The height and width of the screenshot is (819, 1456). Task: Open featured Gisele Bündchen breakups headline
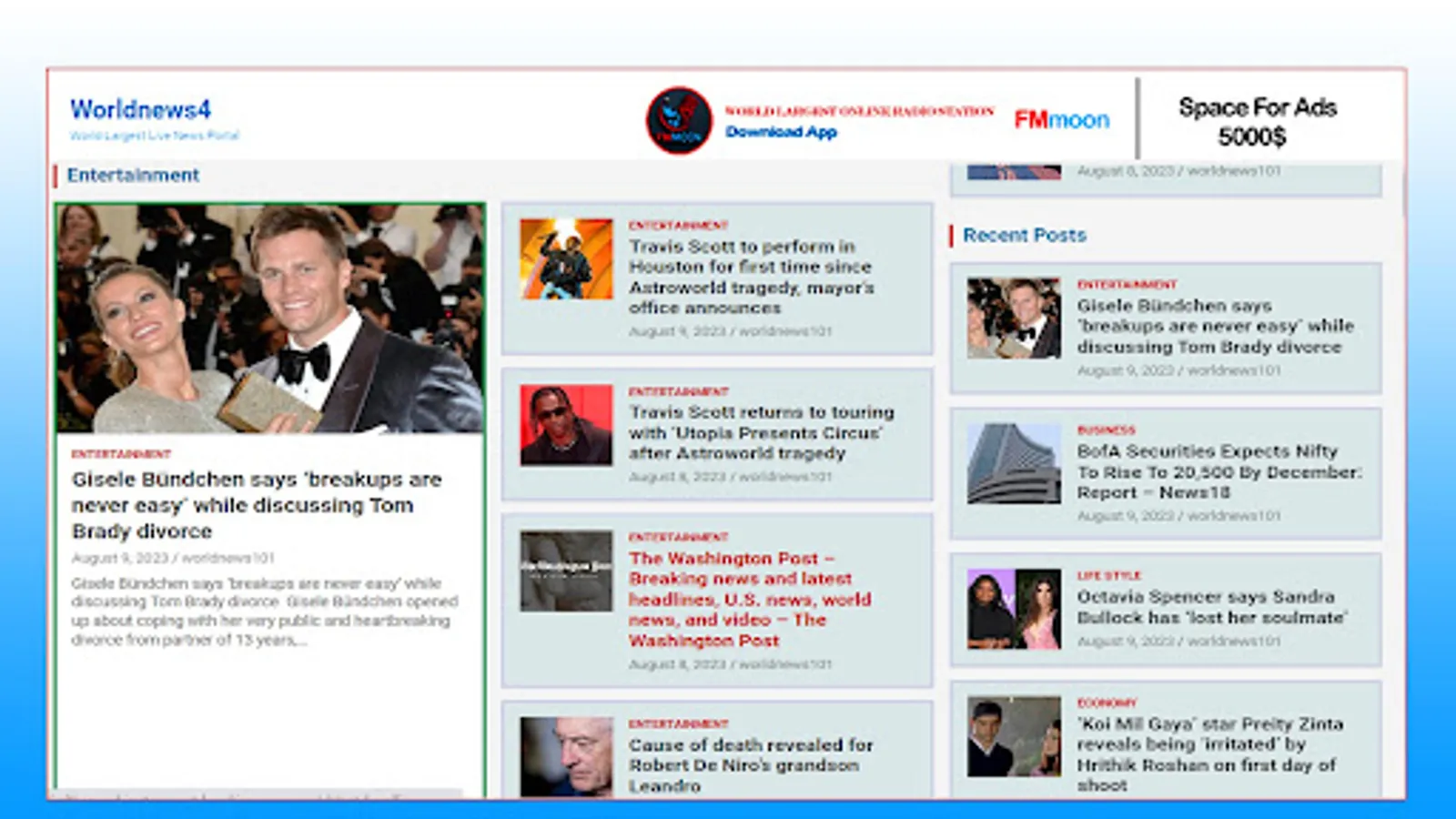tap(257, 505)
